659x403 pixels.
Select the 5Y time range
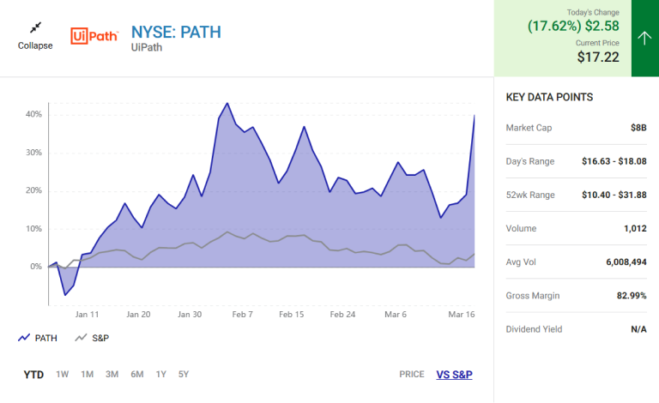183,374
